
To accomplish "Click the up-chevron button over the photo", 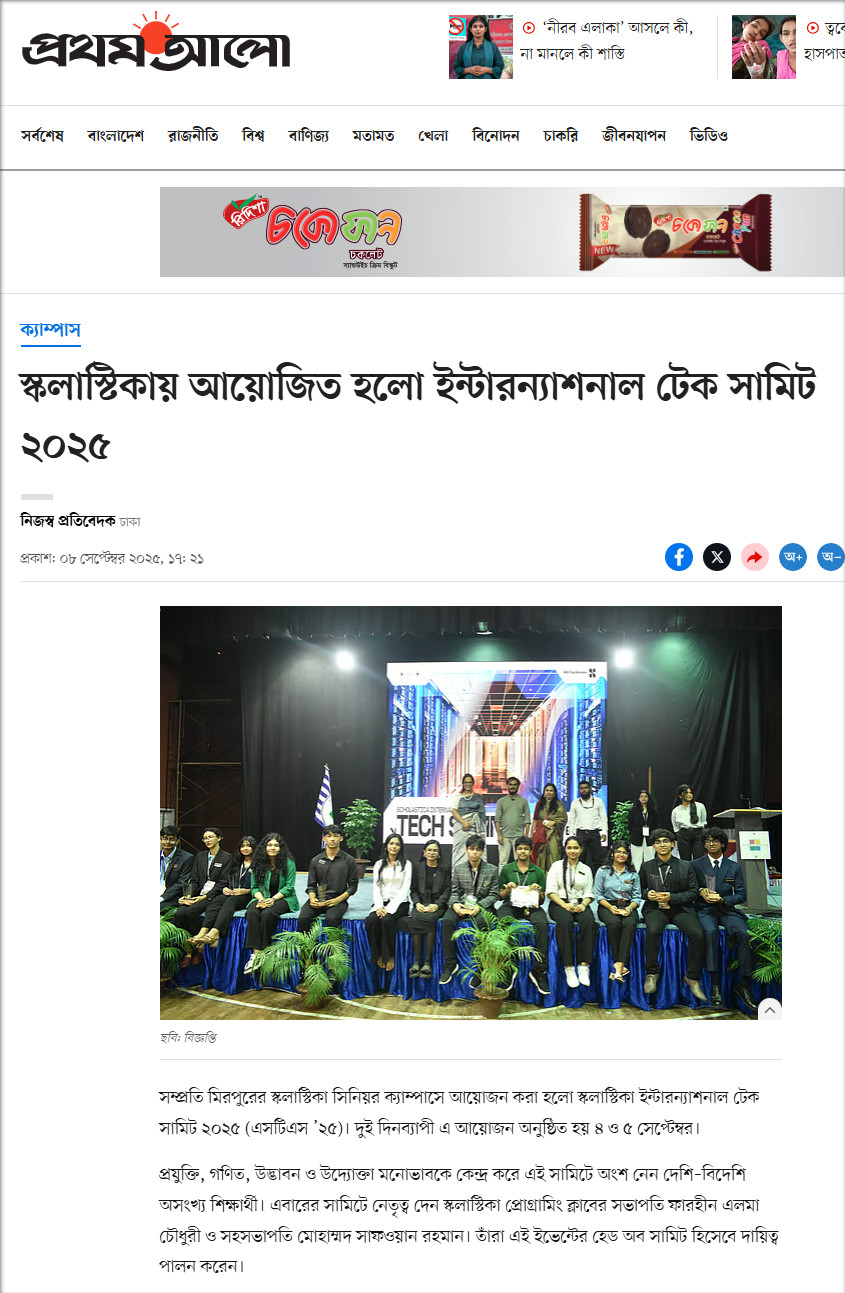I will [769, 1010].
